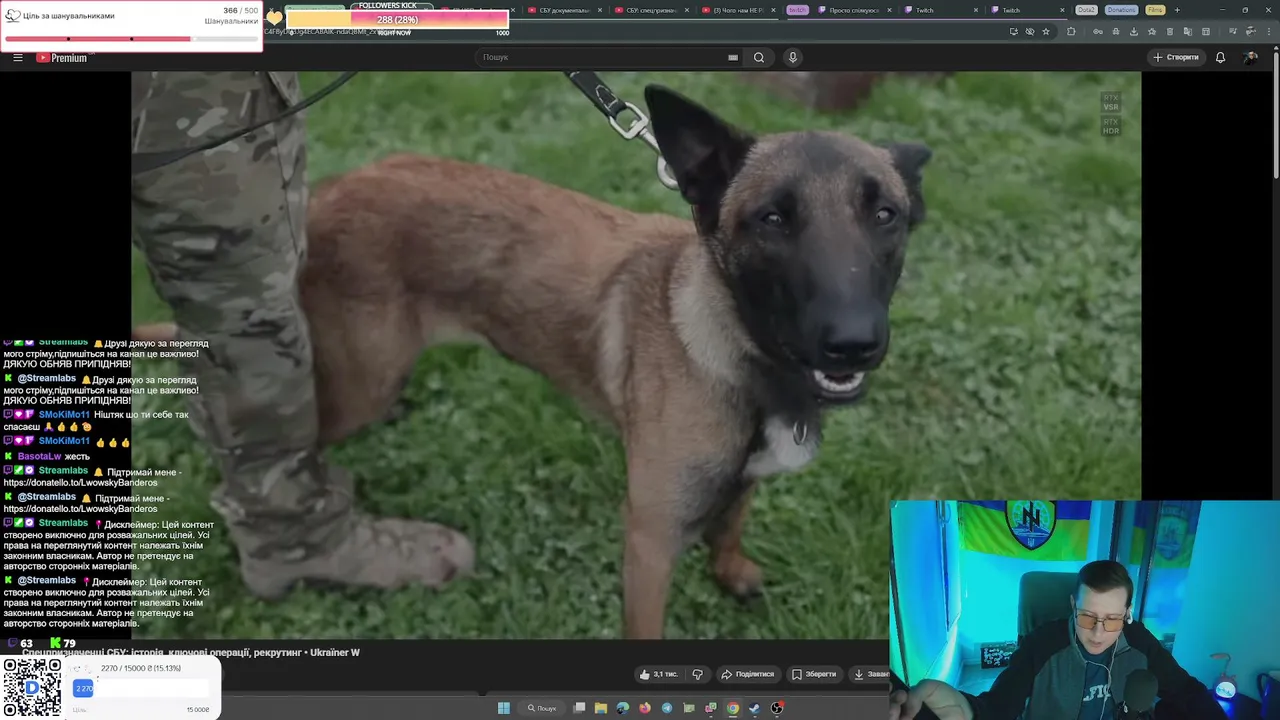1280x720 pixels.
Task: Dislike the video
Action: pyautogui.click(x=698, y=674)
